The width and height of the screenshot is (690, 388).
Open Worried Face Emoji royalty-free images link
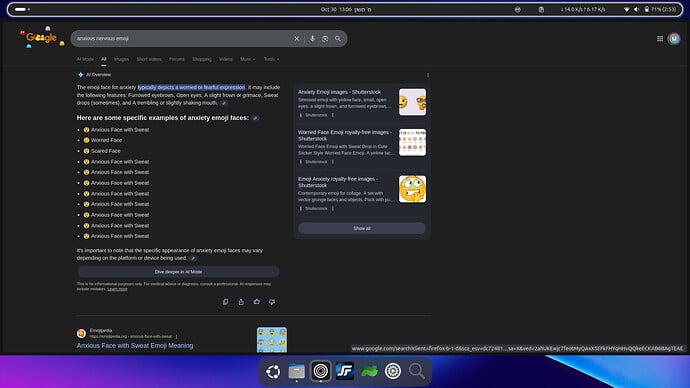click(345, 135)
